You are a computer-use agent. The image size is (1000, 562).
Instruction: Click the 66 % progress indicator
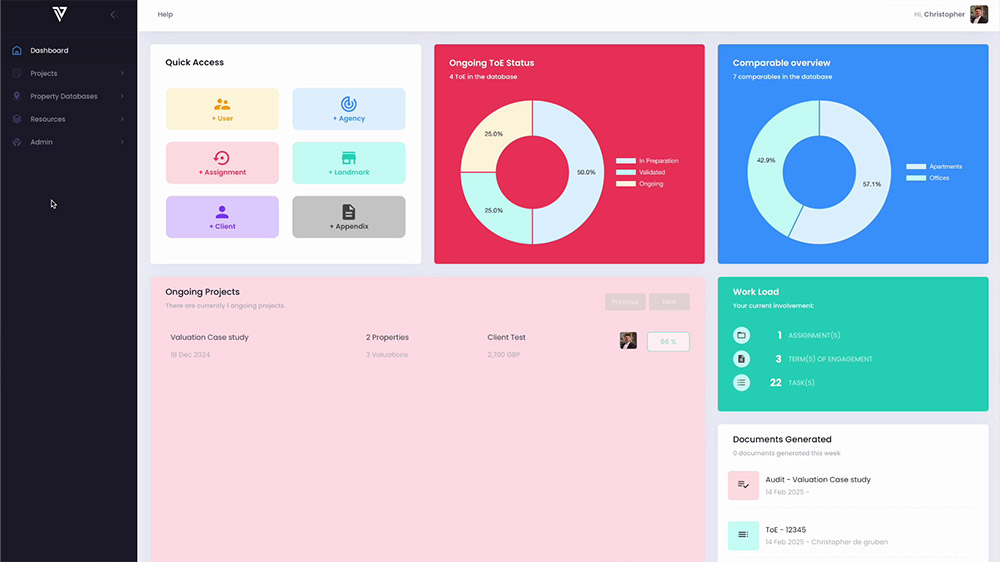click(668, 341)
